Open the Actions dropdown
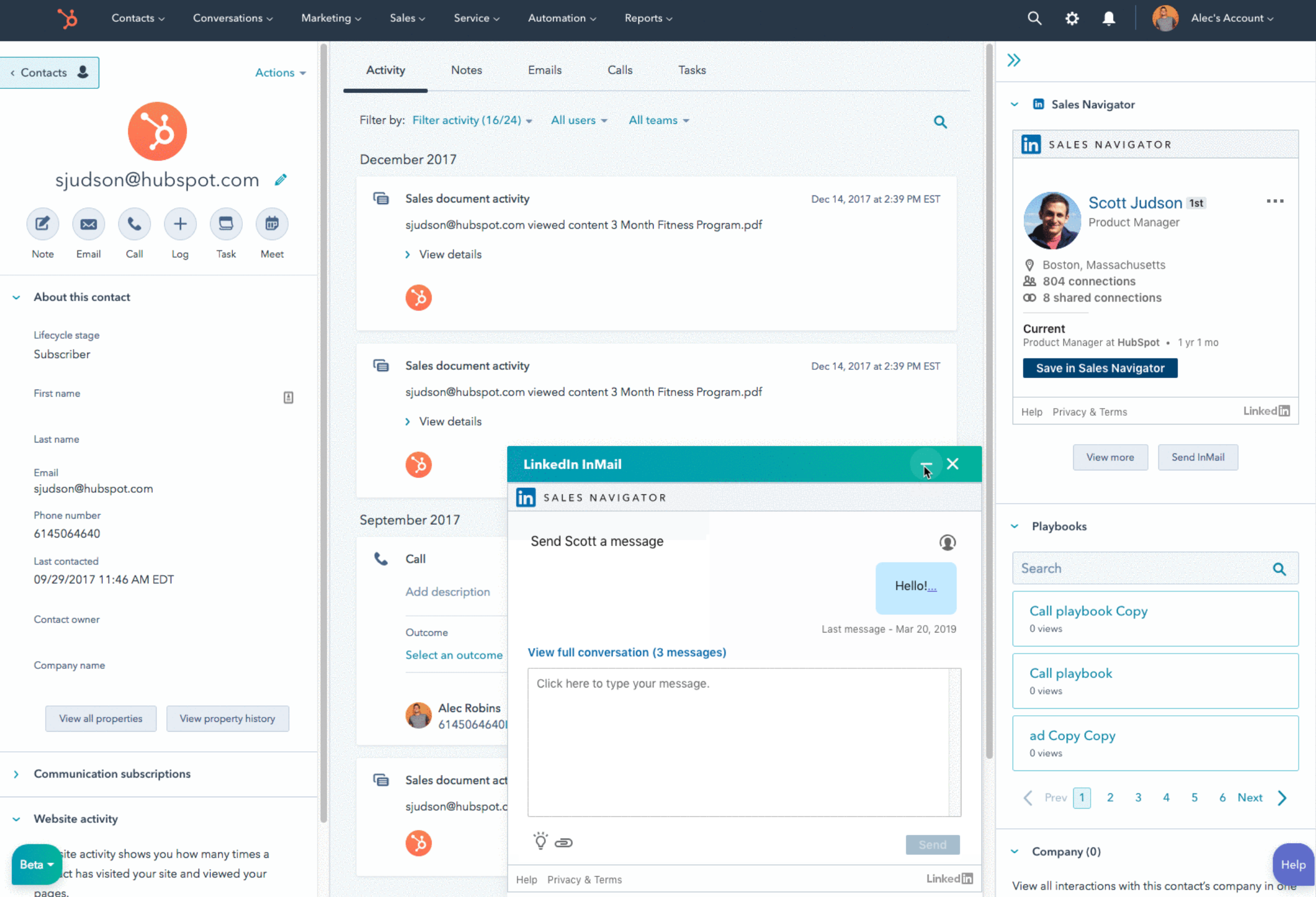The width and height of the screenshot is (1316, 897). pyautogui.click(x=280, y=73)
